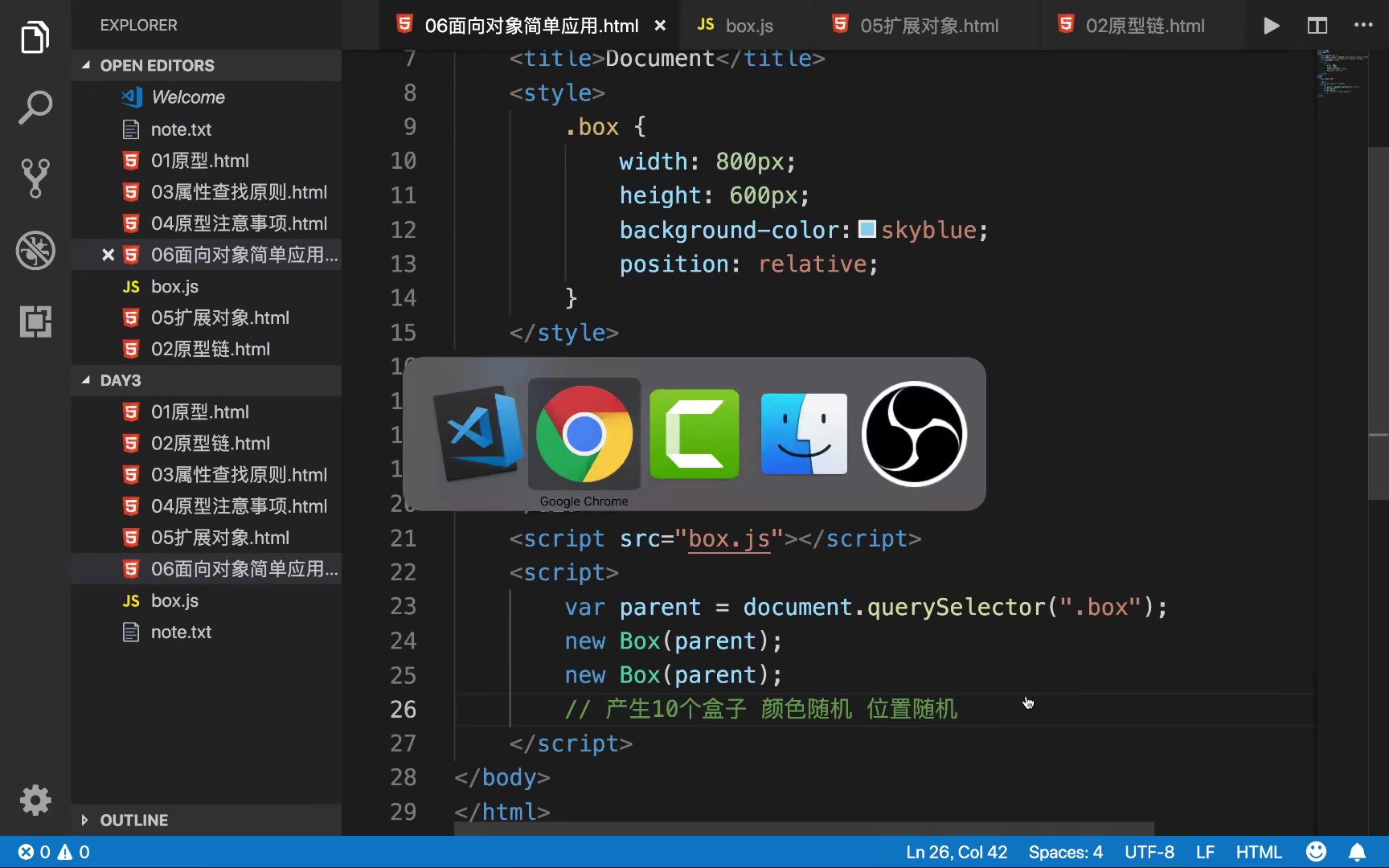Open the editor More Actions ellipsis menu
Screen dimensions: 1389x868
1363,25
